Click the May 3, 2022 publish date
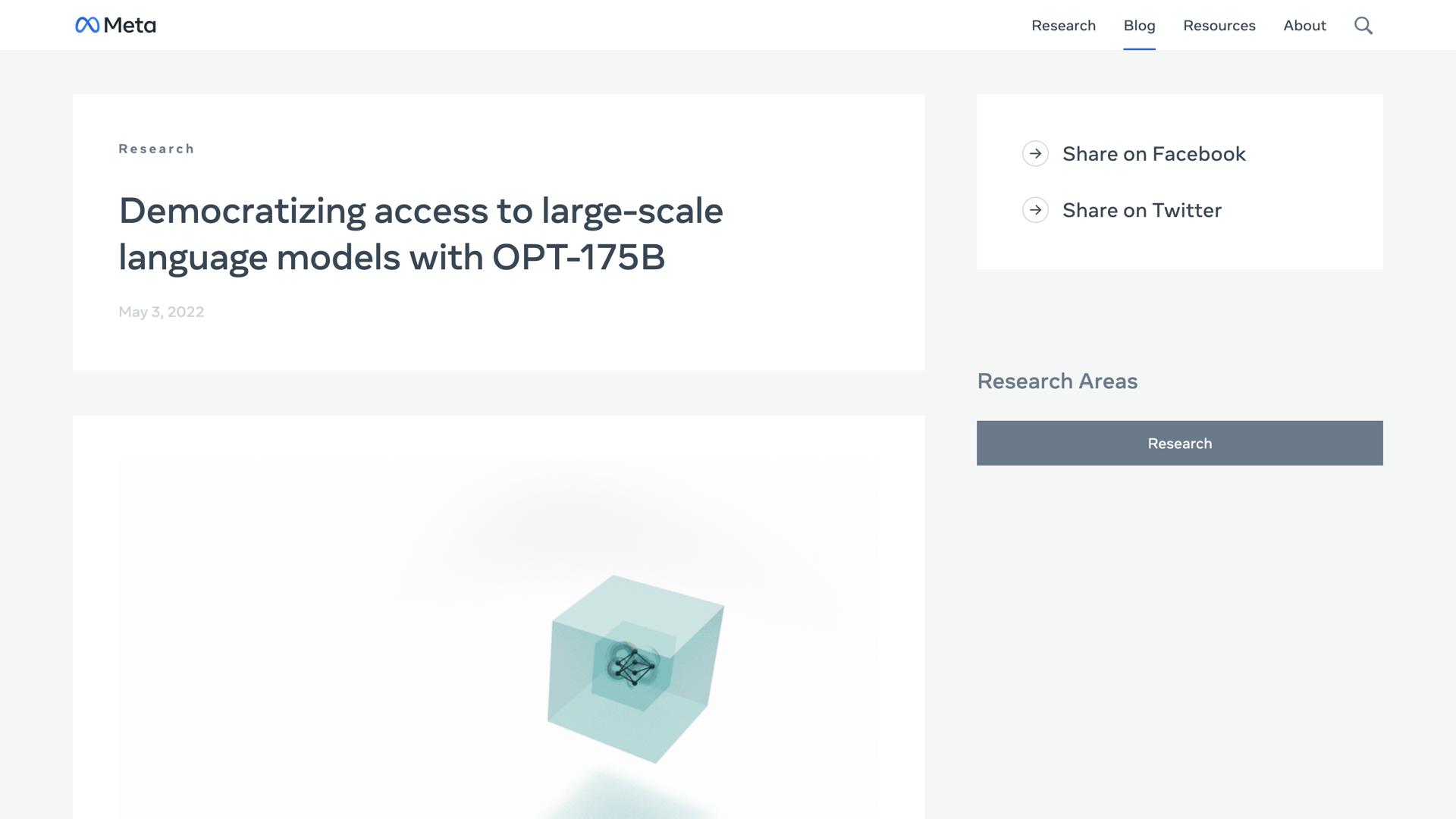Viewport: 1456px width, 819px height. click(x=161, y=312)
